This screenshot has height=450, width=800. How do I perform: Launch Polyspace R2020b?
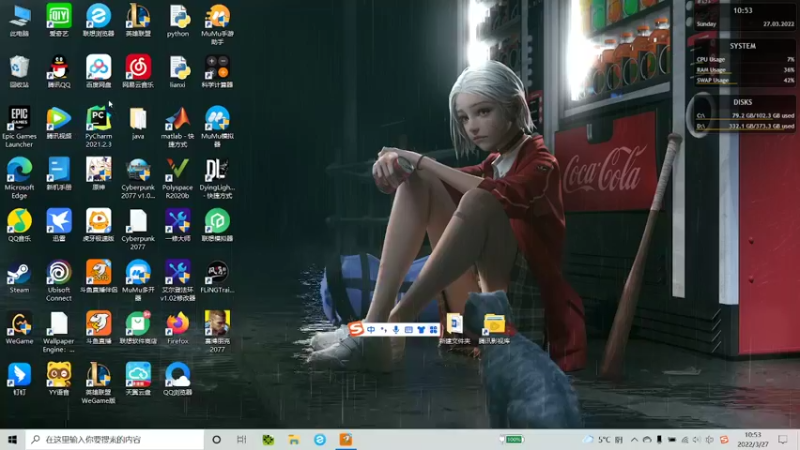pyautogui.click(x=178, y=178)
